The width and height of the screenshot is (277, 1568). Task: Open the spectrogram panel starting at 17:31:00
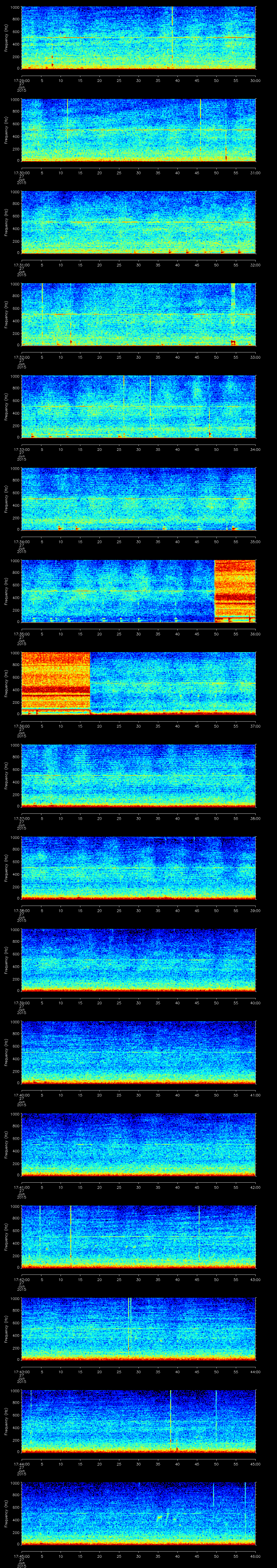138,222
